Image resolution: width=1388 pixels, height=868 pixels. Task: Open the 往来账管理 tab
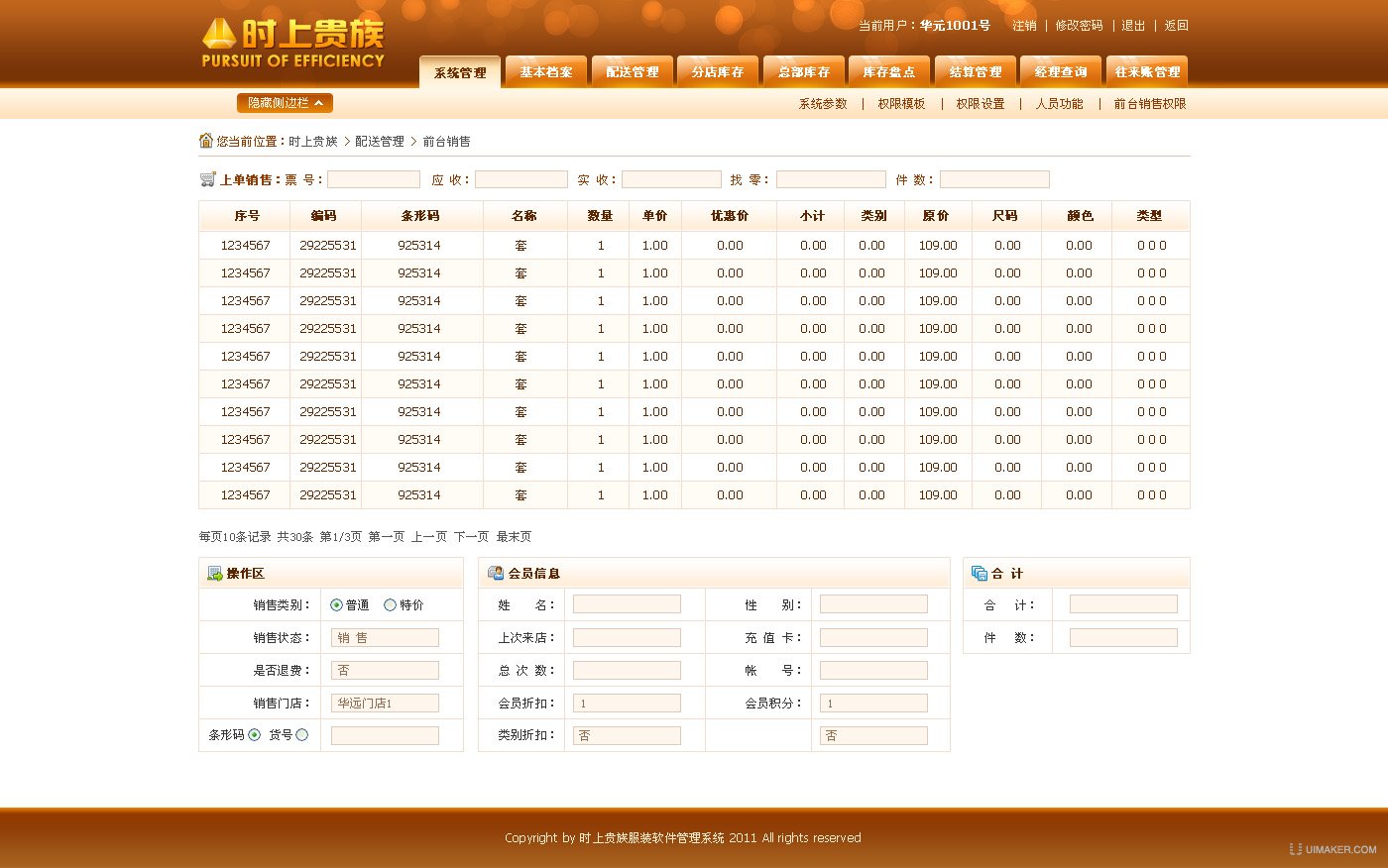(1147, 71)
